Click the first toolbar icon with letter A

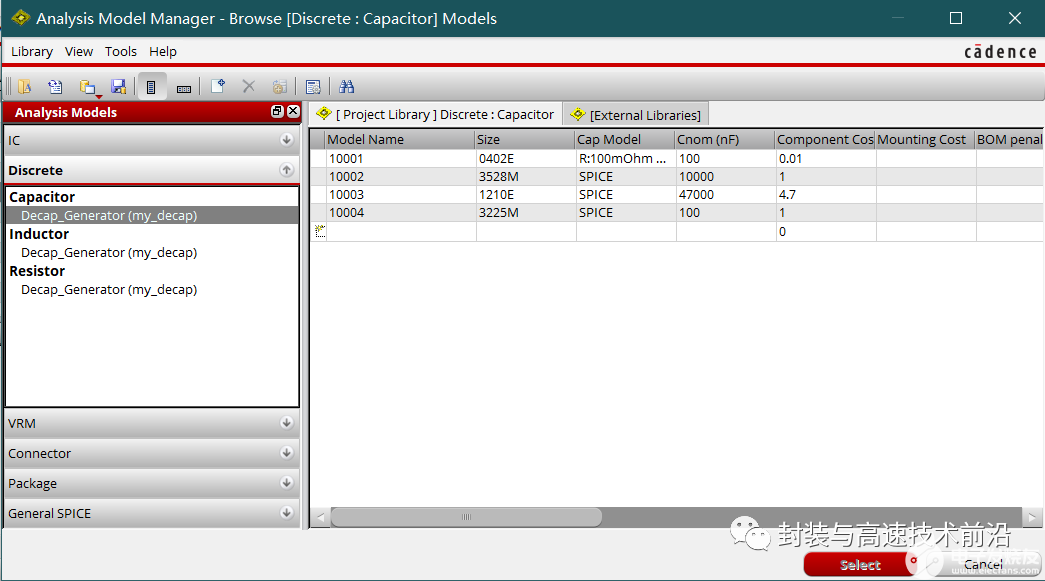24,87
